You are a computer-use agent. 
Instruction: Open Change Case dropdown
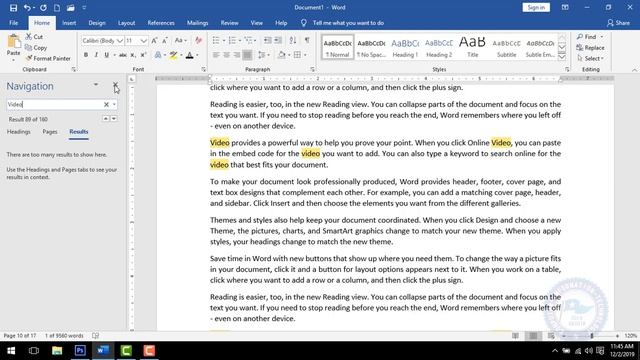tap(180, 40)
